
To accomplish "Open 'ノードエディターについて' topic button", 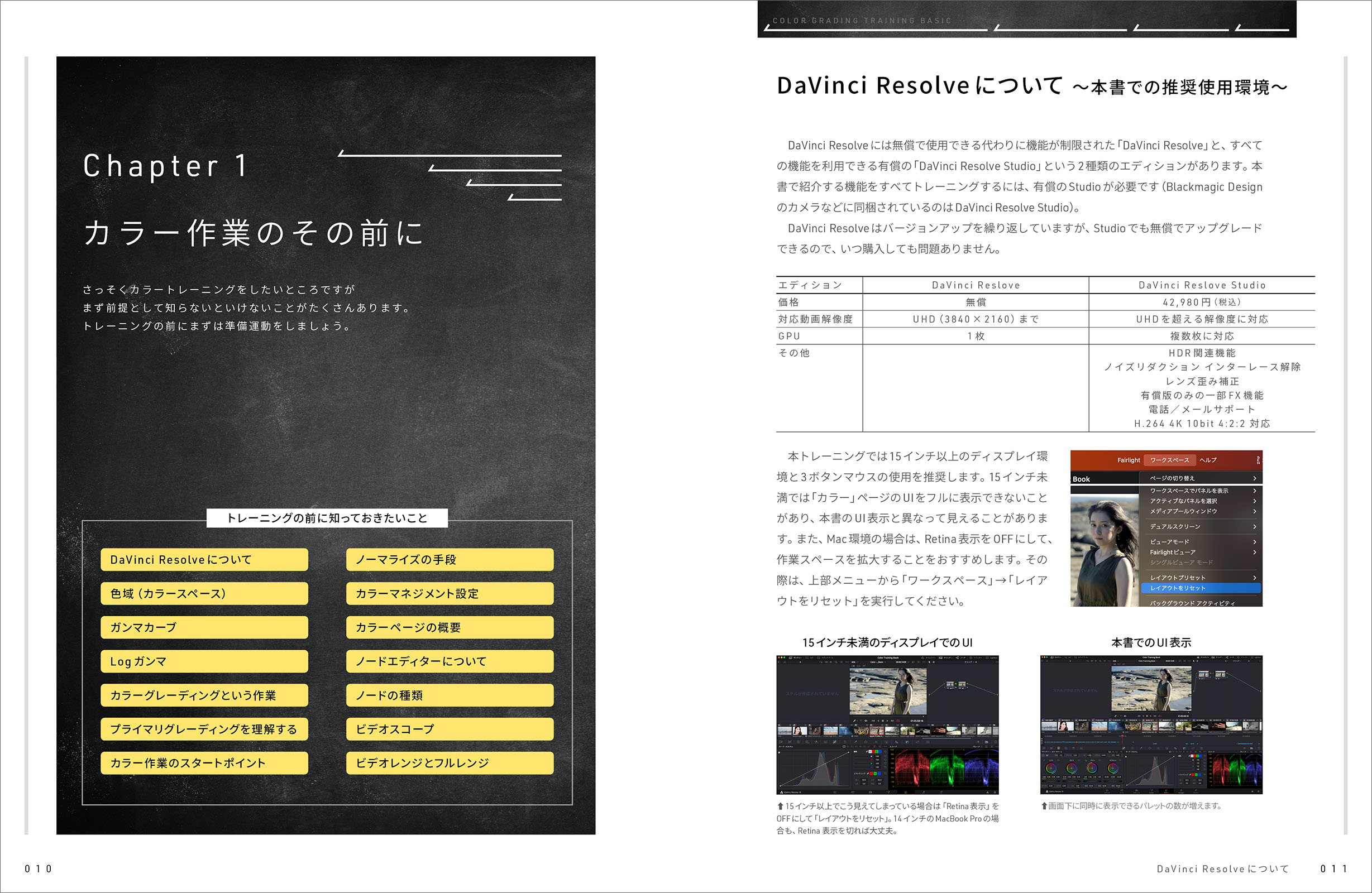I will (450, 661).
